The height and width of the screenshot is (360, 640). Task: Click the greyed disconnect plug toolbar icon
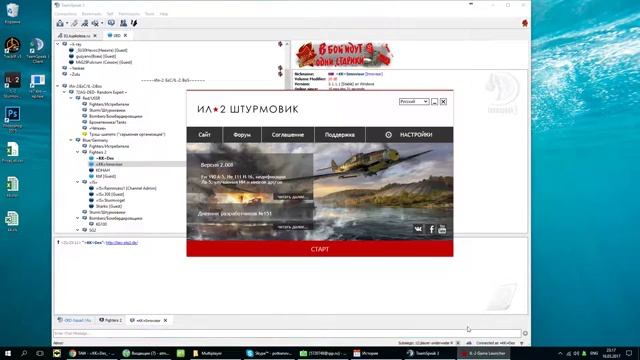(x=74, y=23)
